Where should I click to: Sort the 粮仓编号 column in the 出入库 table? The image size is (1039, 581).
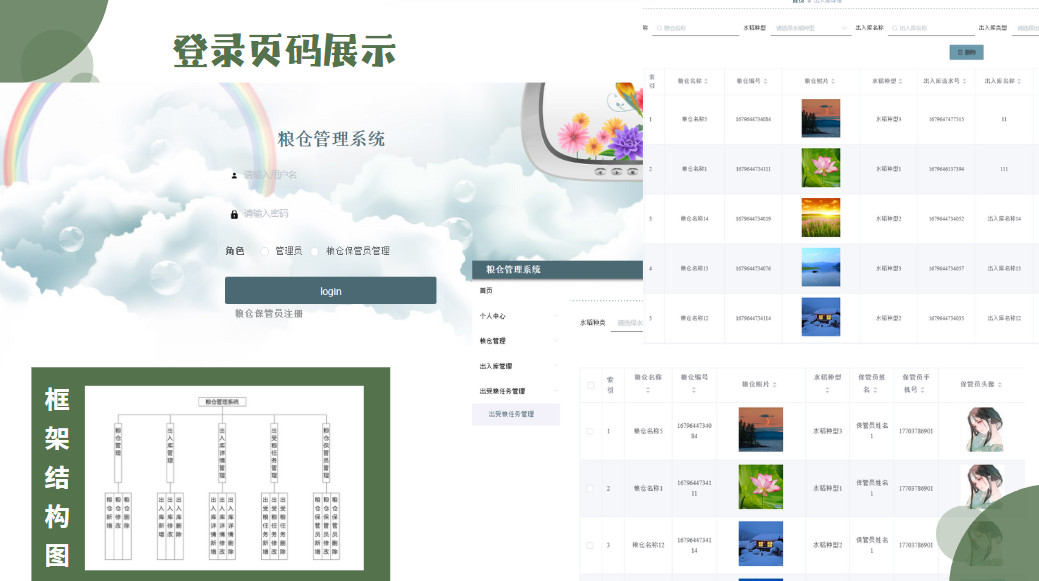click(765, 81)
